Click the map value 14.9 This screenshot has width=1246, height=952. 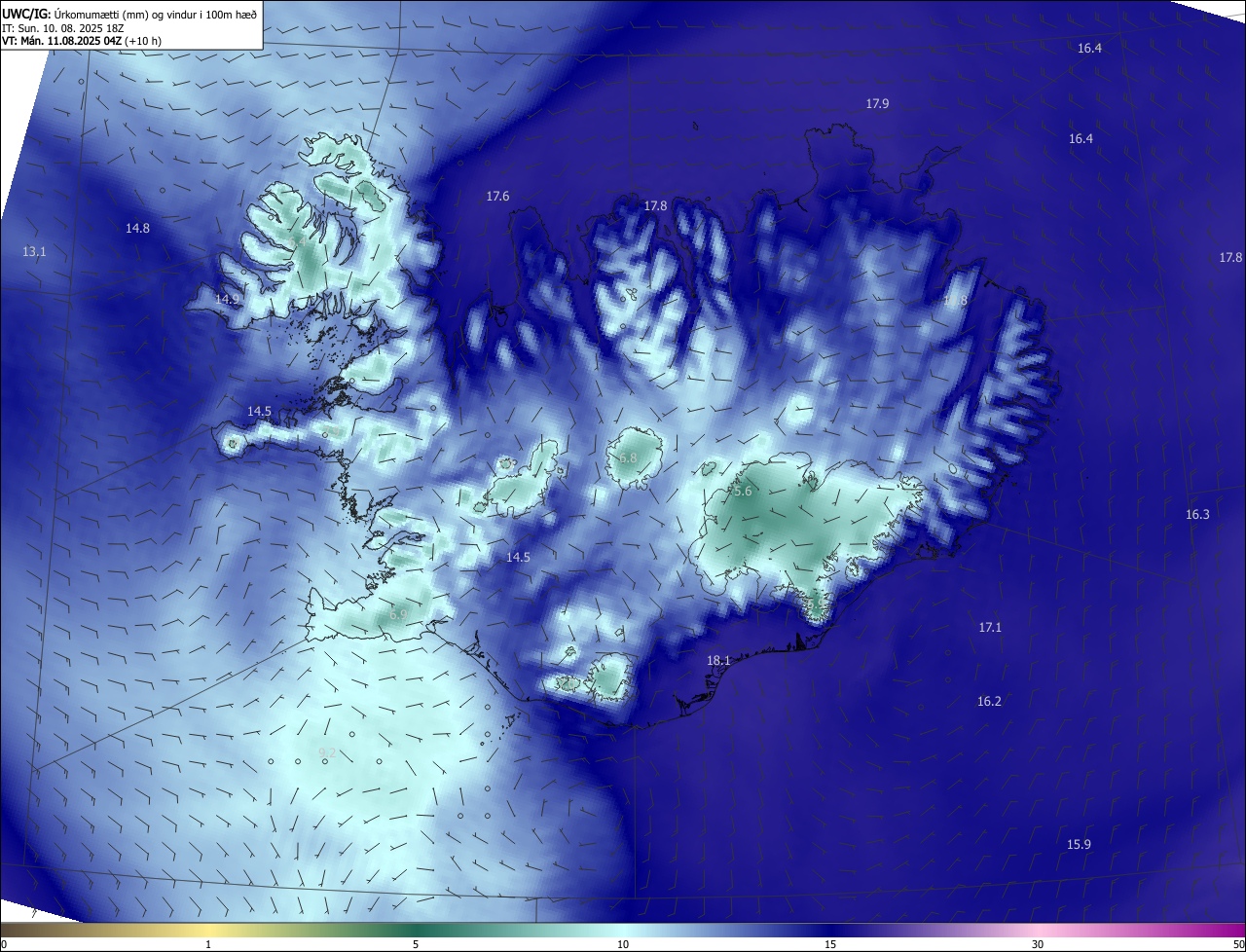[x=227, y=299]
